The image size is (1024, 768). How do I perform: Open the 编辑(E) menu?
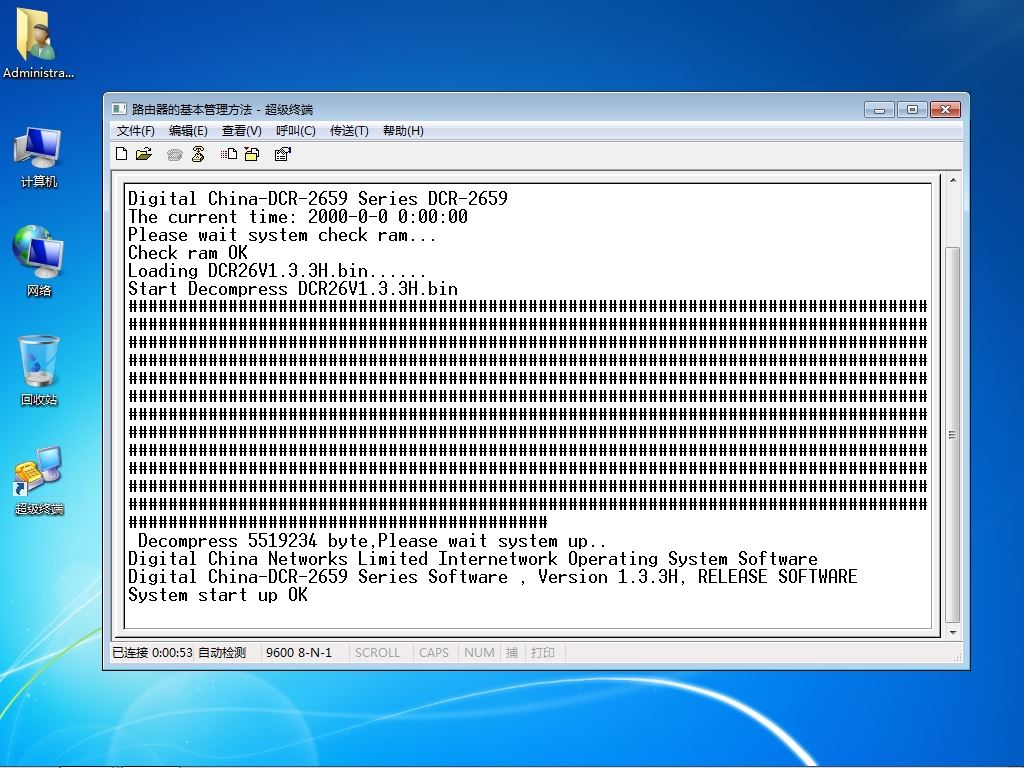coord(188,131)
